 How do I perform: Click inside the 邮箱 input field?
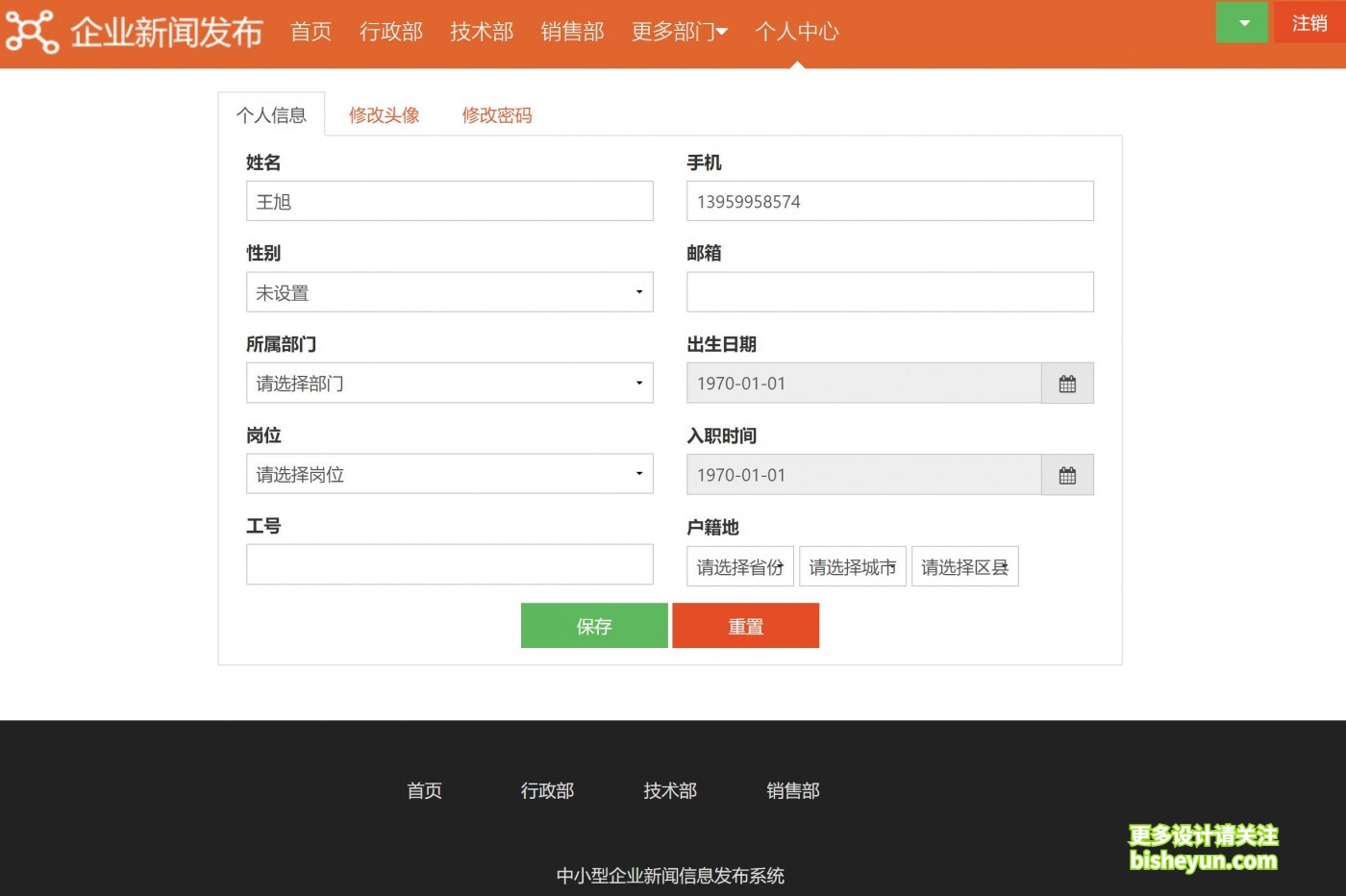(x=889, y=291)
